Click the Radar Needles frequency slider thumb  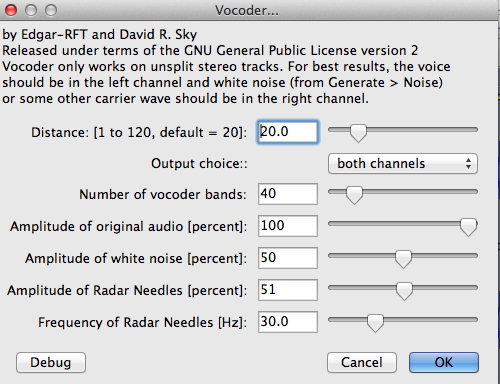[x=375, y=324]
